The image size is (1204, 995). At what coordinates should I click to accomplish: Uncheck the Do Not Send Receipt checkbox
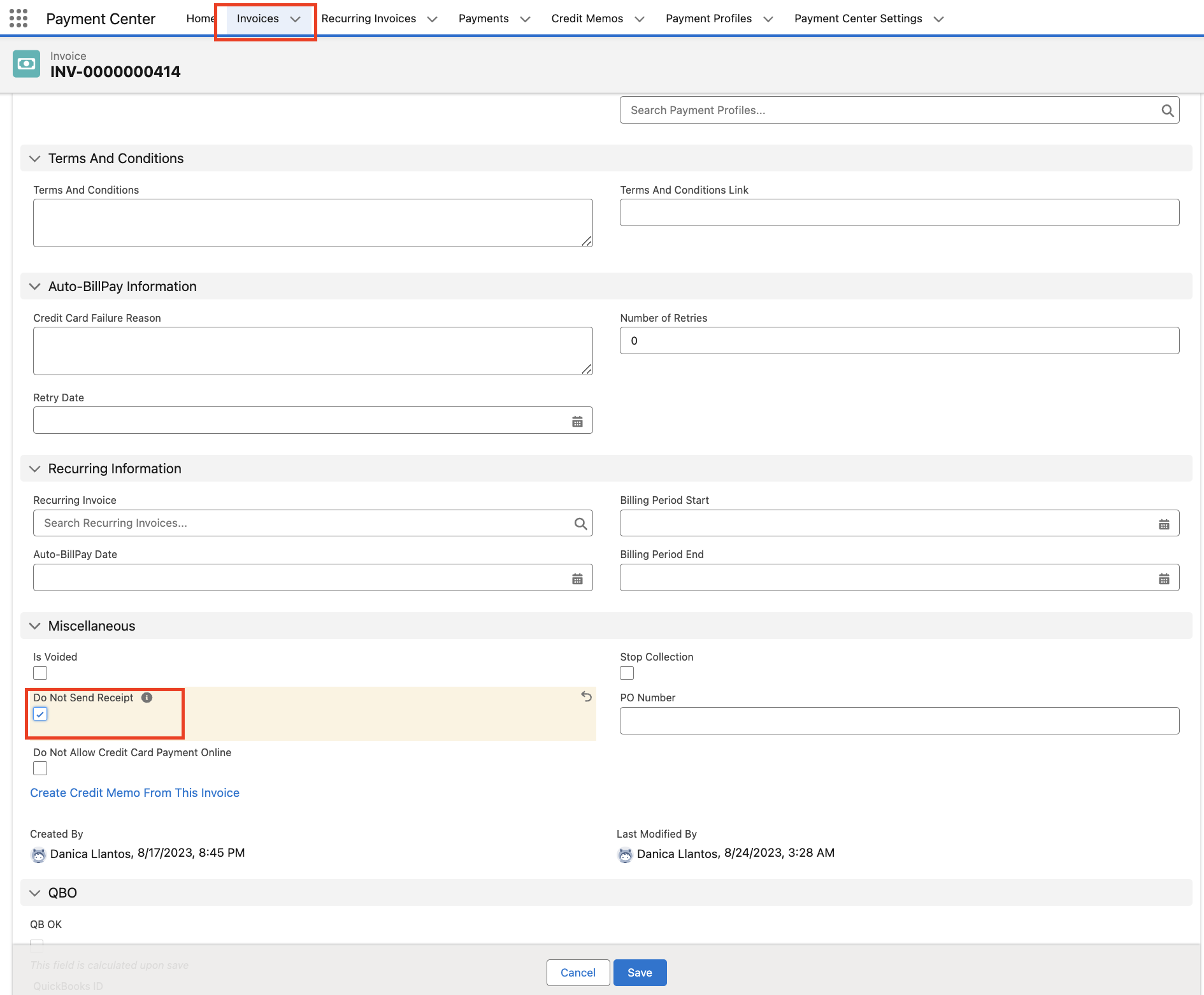[40, 714]
